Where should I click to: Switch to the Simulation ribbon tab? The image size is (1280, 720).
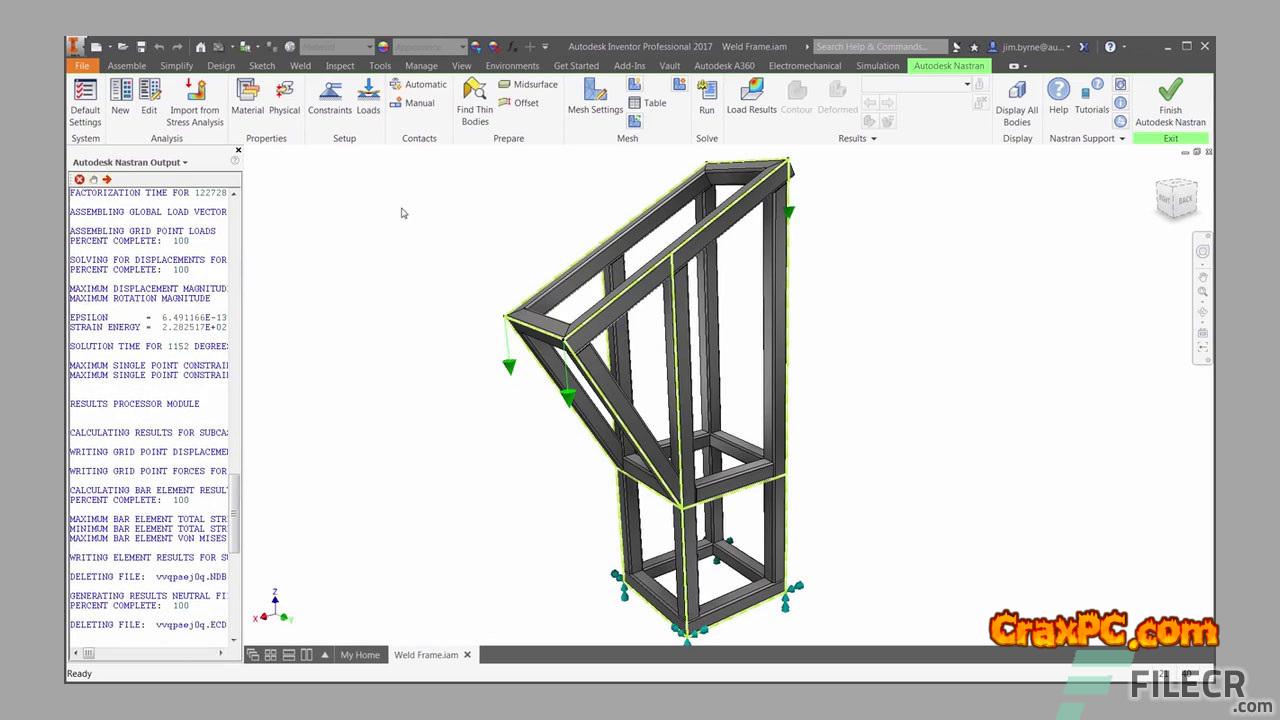[877, 66]
